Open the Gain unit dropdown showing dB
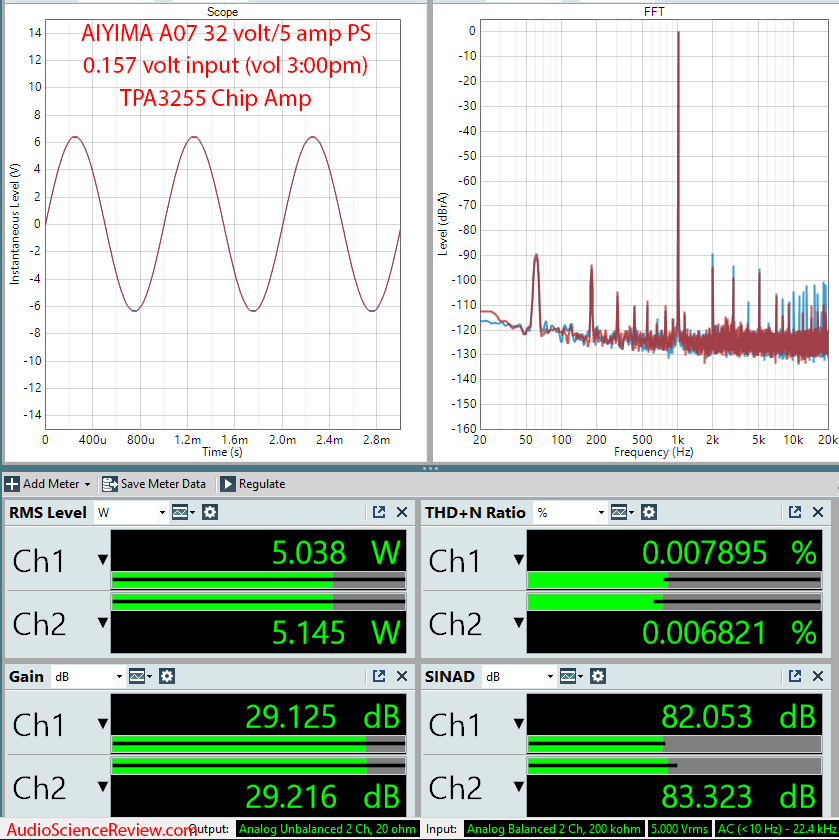Screen dimensions: 839x840 88,677
